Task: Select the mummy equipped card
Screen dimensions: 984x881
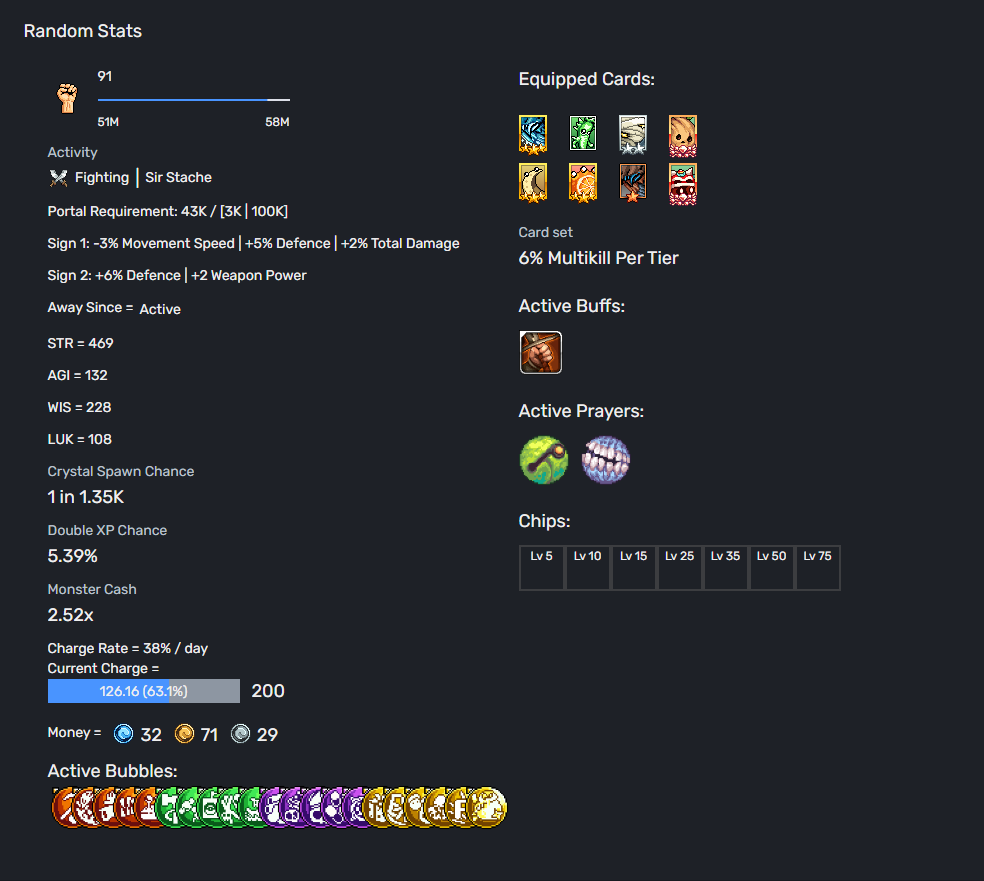Action: [633, 134]
